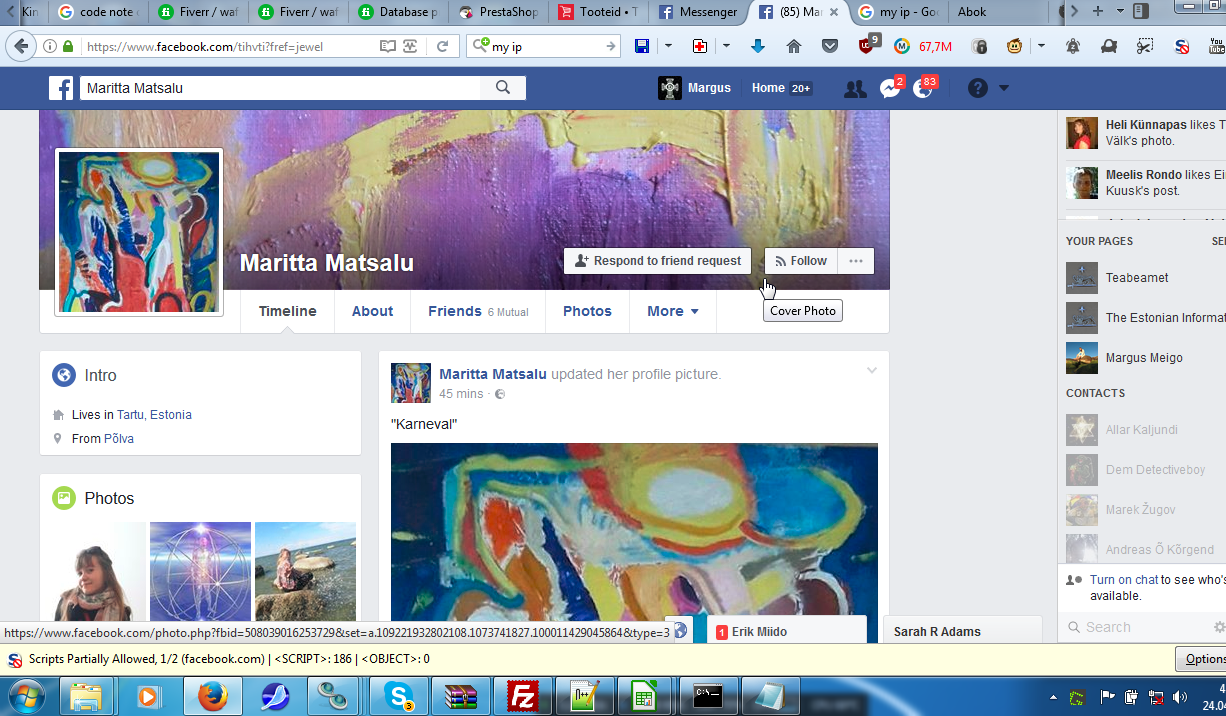Switch to the 'my ip' Google tab
1226x716 pixels.
[899, 12]
